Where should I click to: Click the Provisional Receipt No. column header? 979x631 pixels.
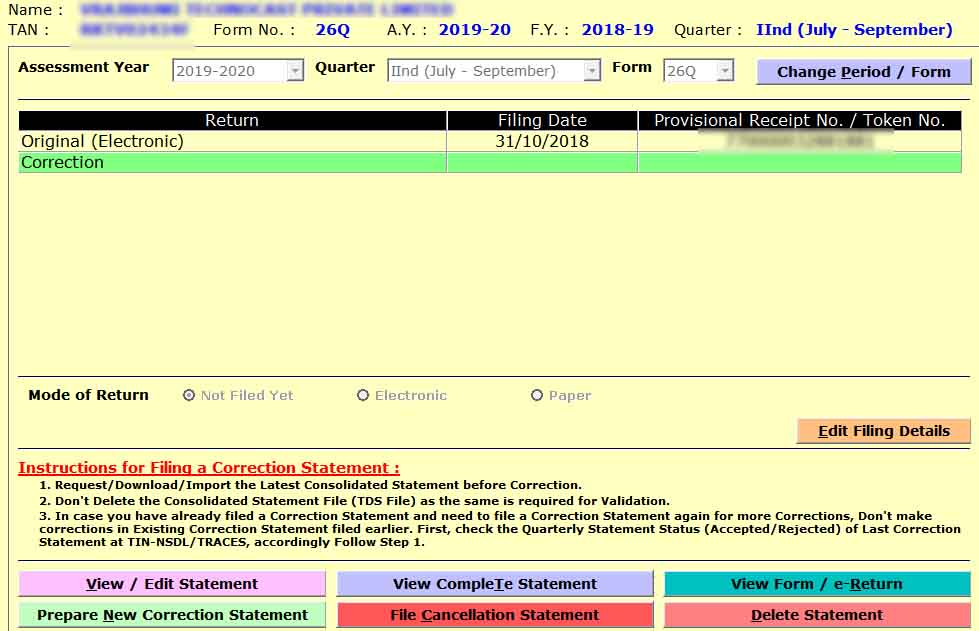point(799,121)
